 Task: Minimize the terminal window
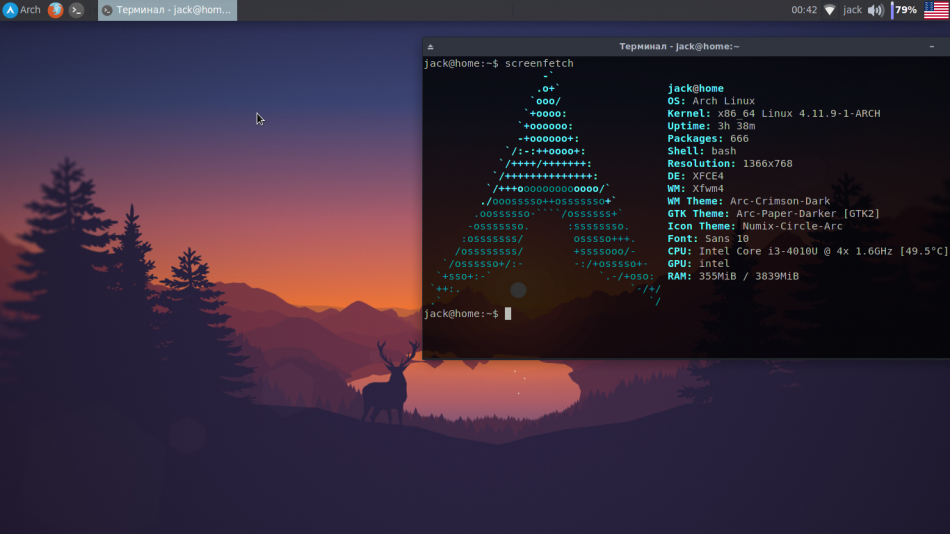pyautogui.click(x=932, y=47)
